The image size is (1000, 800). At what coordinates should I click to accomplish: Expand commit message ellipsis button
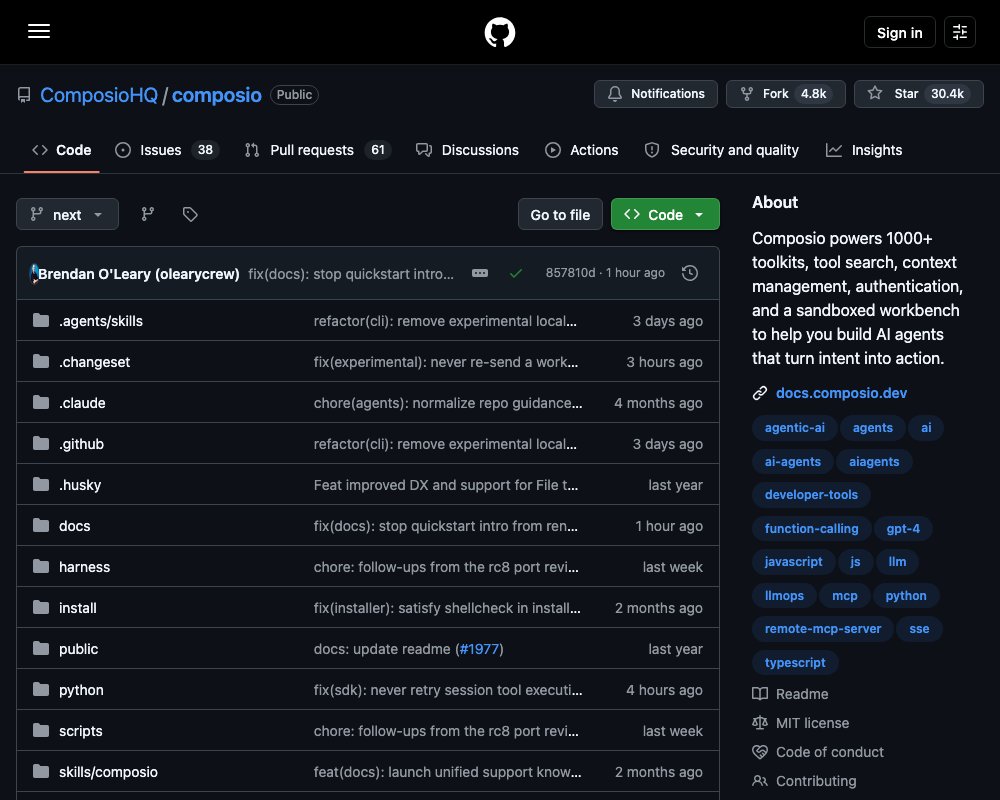(x=480, y=273)
